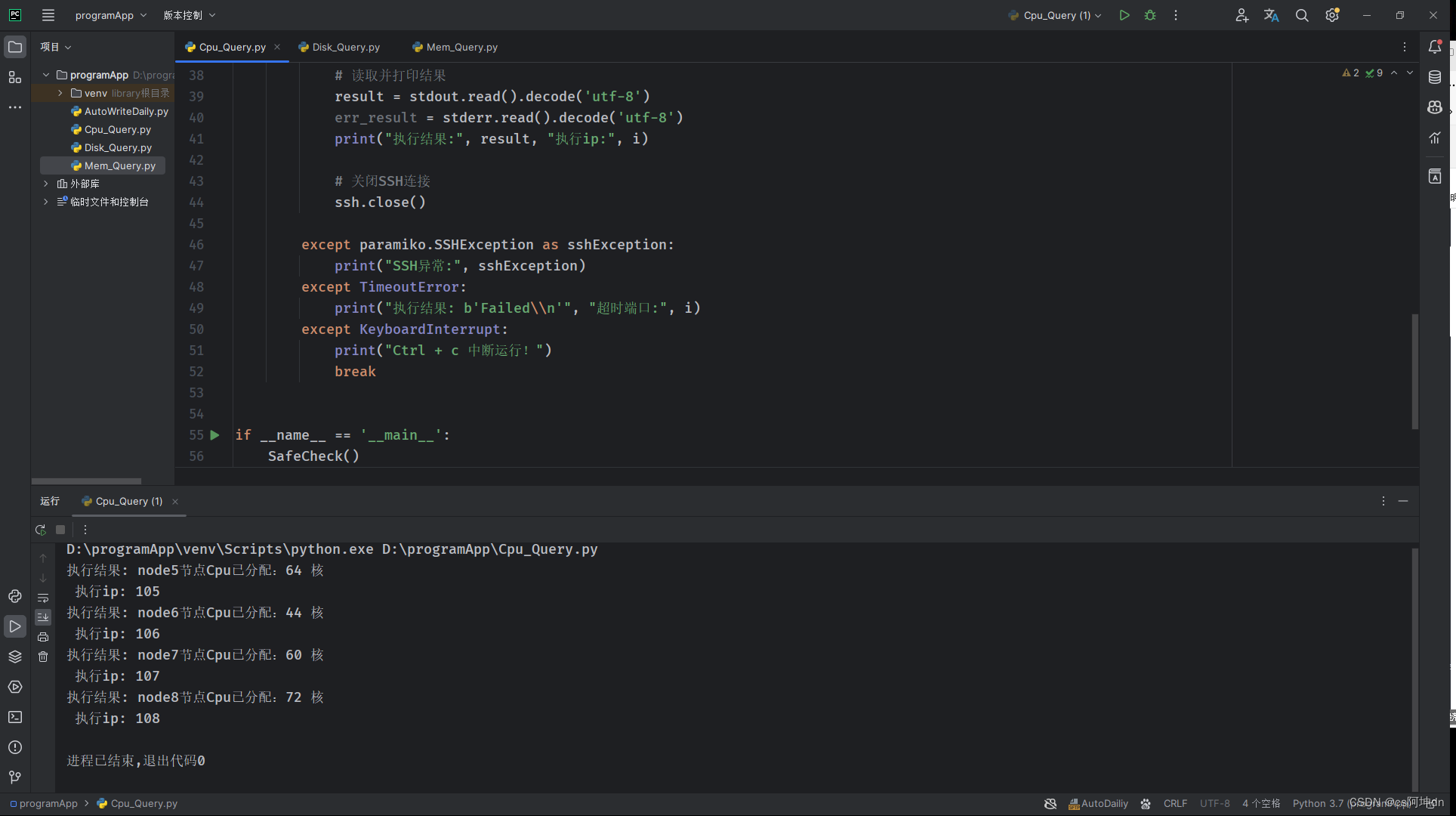Viewport: 1456px width, 816px height.
Task: Open the Database tool window
Action: coord(1435,77)
